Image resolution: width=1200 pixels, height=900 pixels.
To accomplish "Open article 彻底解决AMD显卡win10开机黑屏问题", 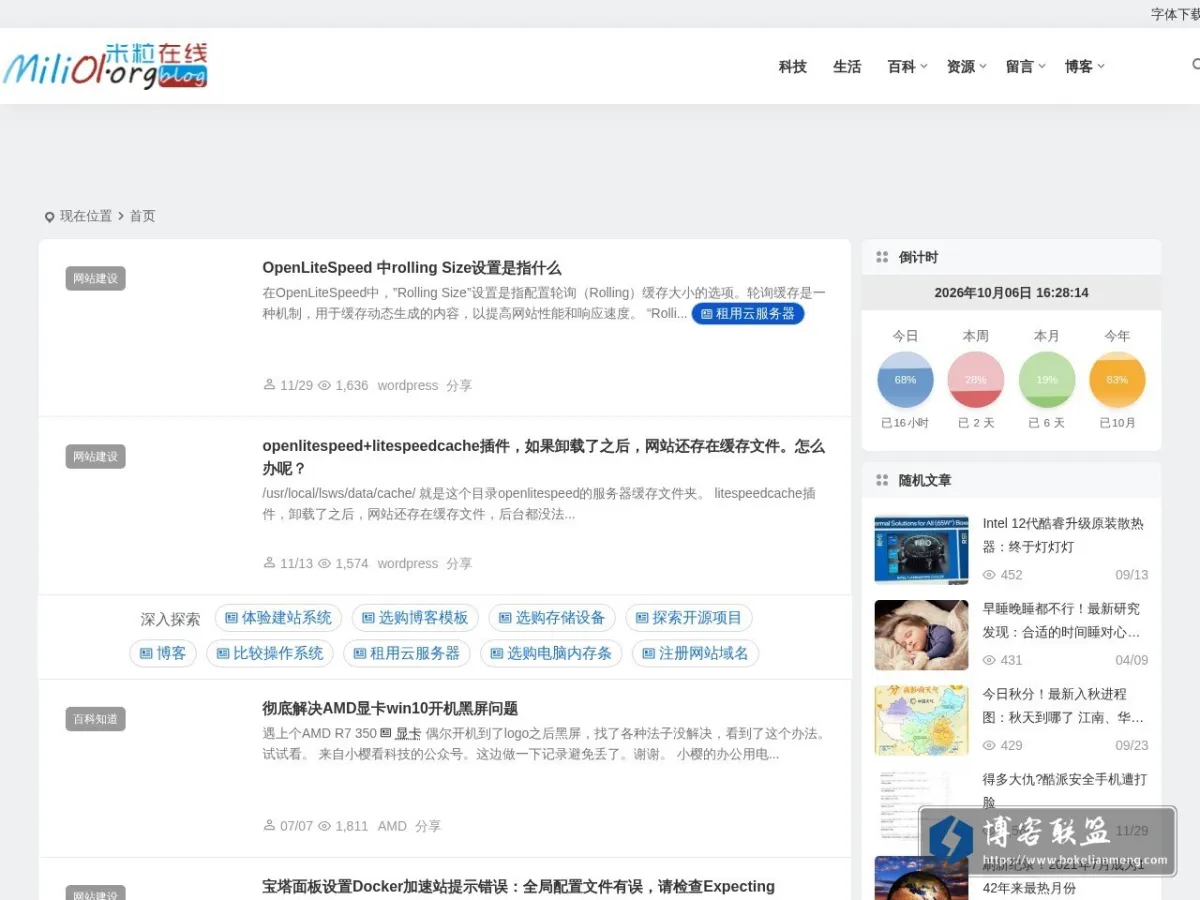I will click(x=390, y=708).
